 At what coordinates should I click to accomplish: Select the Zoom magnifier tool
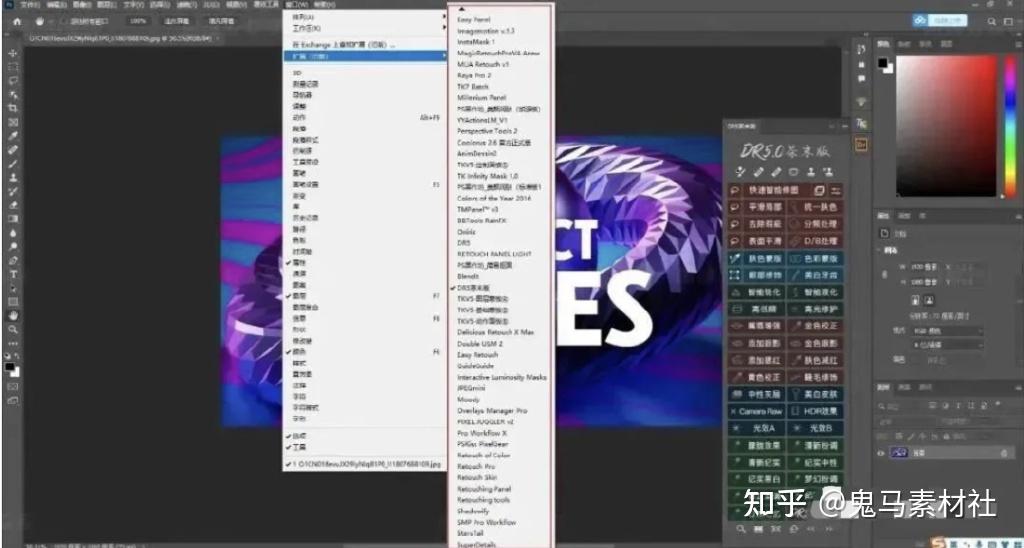(12, 329)
